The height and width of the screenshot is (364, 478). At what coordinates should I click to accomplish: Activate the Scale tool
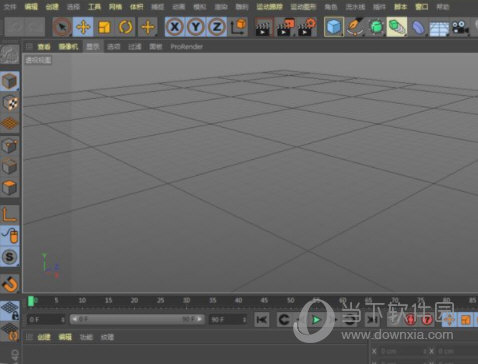[104, 27]
